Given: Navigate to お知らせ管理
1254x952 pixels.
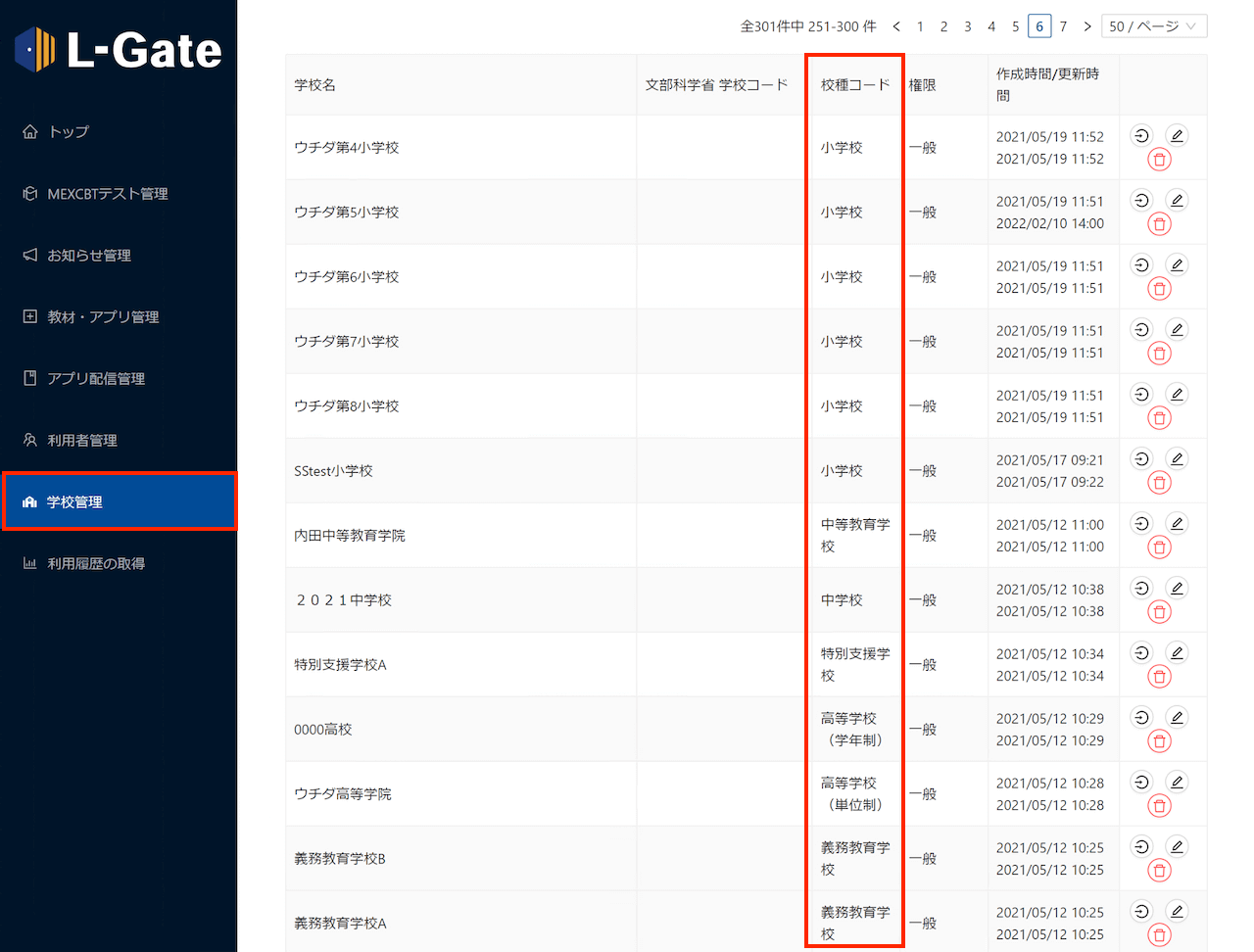Looking at the screenshot, I should 89,256.
